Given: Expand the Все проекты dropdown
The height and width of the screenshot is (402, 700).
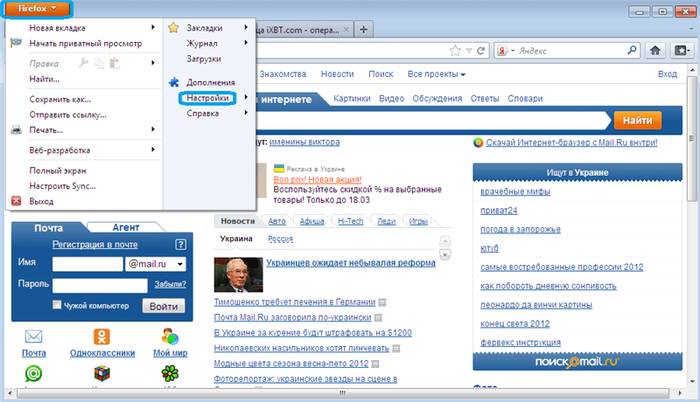Looking at the screenshot, I should tap(436, 74).
